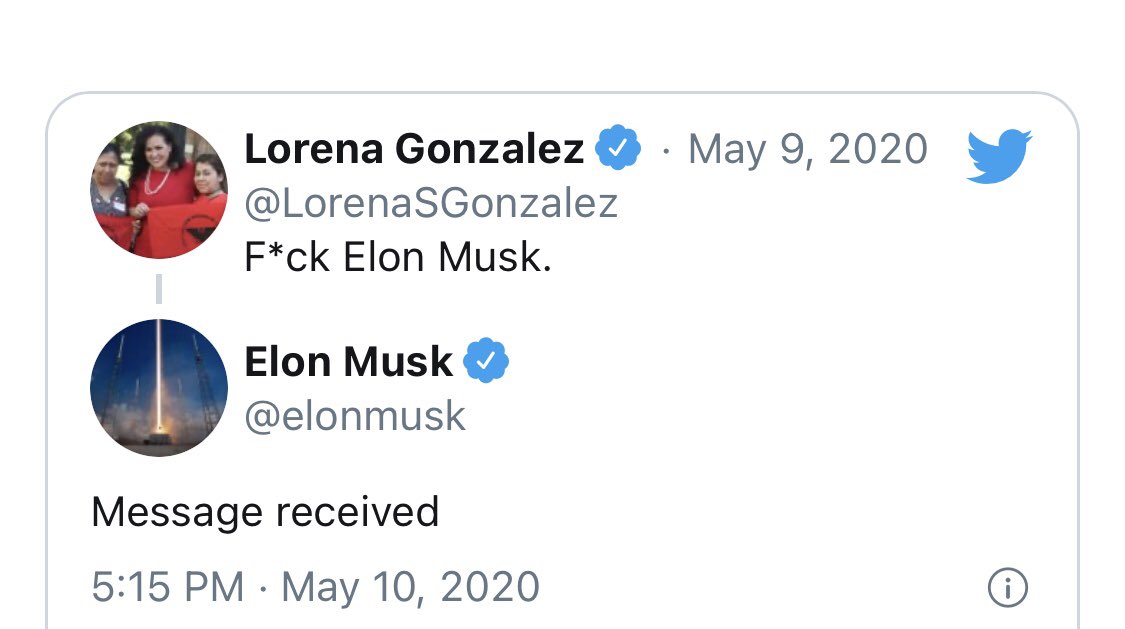Click the blue Twitter bird logo
This screenshot has height=629, width=1125.
click(x=998, y=155)
